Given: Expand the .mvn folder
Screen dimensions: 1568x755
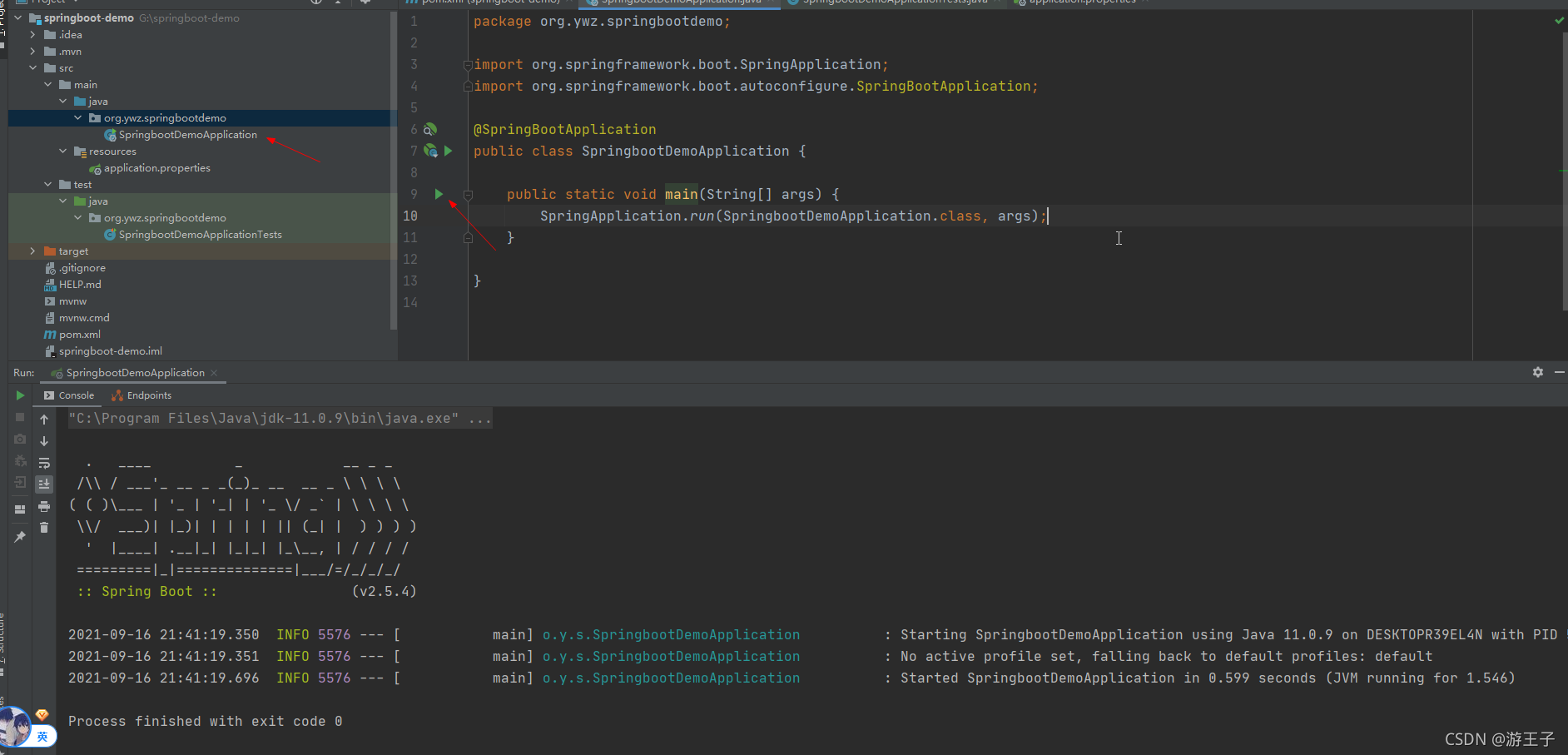Looking at the screenshot, I should (32, 51).
